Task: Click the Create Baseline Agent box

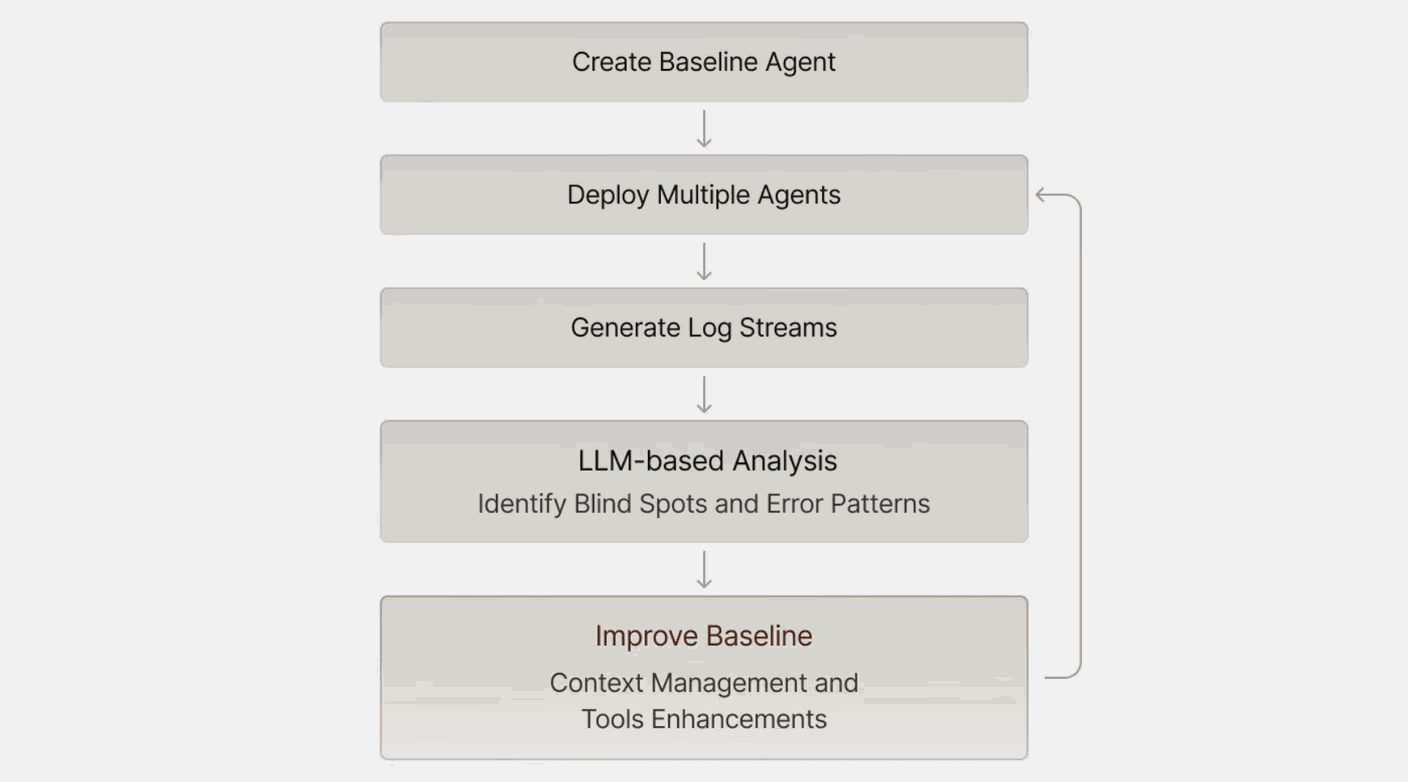Action: [703, 62]
